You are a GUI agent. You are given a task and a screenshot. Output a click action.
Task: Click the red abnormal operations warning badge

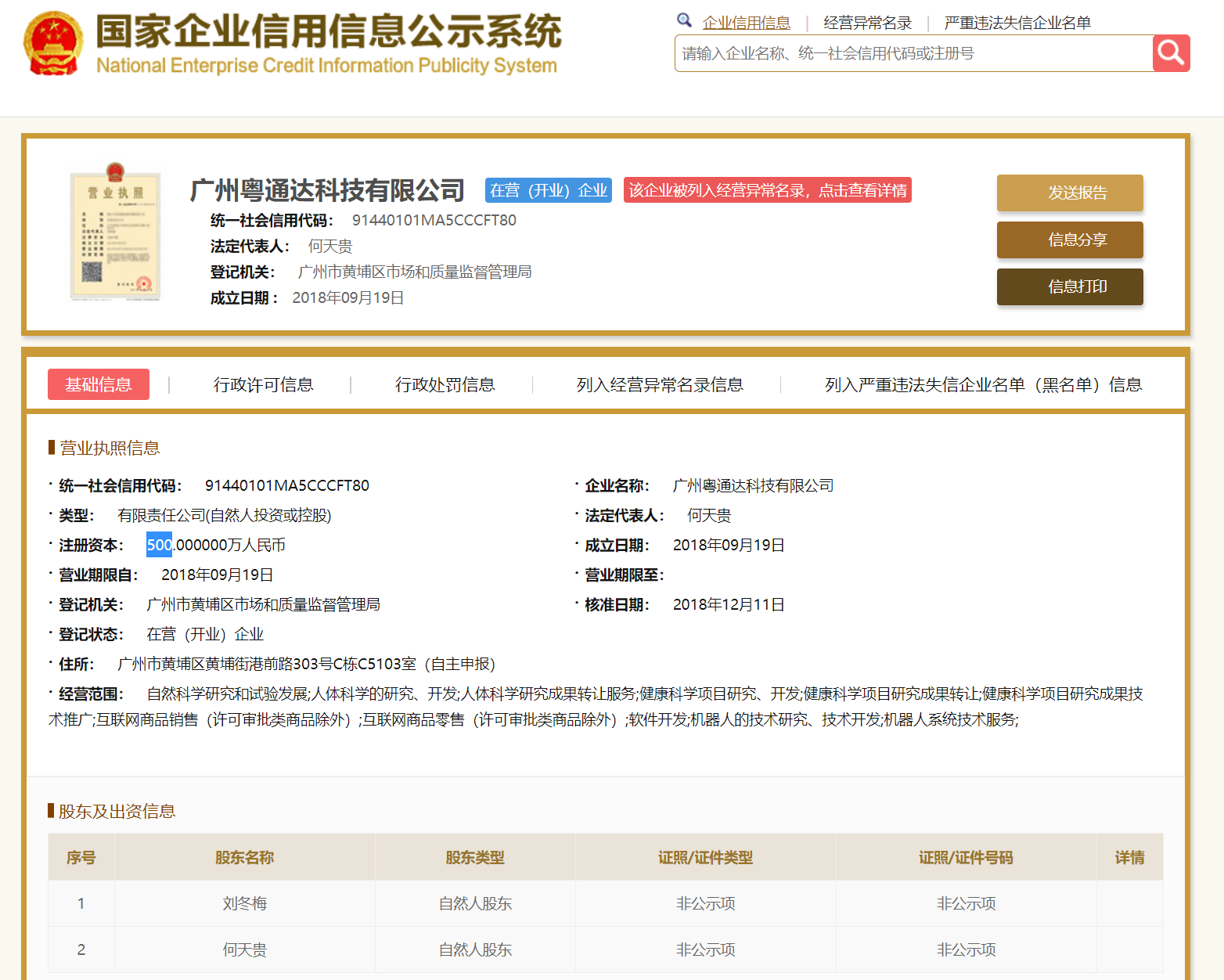[x=767, y=190]
